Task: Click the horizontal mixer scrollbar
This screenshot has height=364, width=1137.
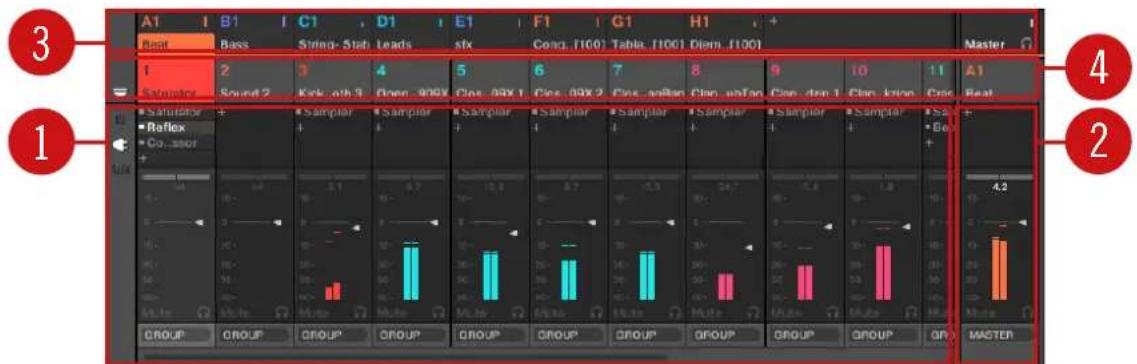Action: tap(406, 356)
